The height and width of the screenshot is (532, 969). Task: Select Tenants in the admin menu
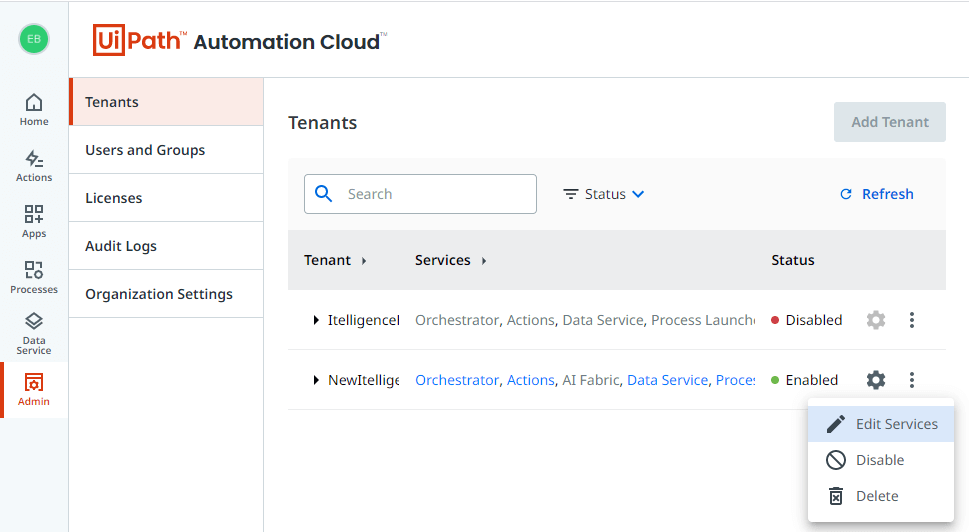(x=167, y=102)
